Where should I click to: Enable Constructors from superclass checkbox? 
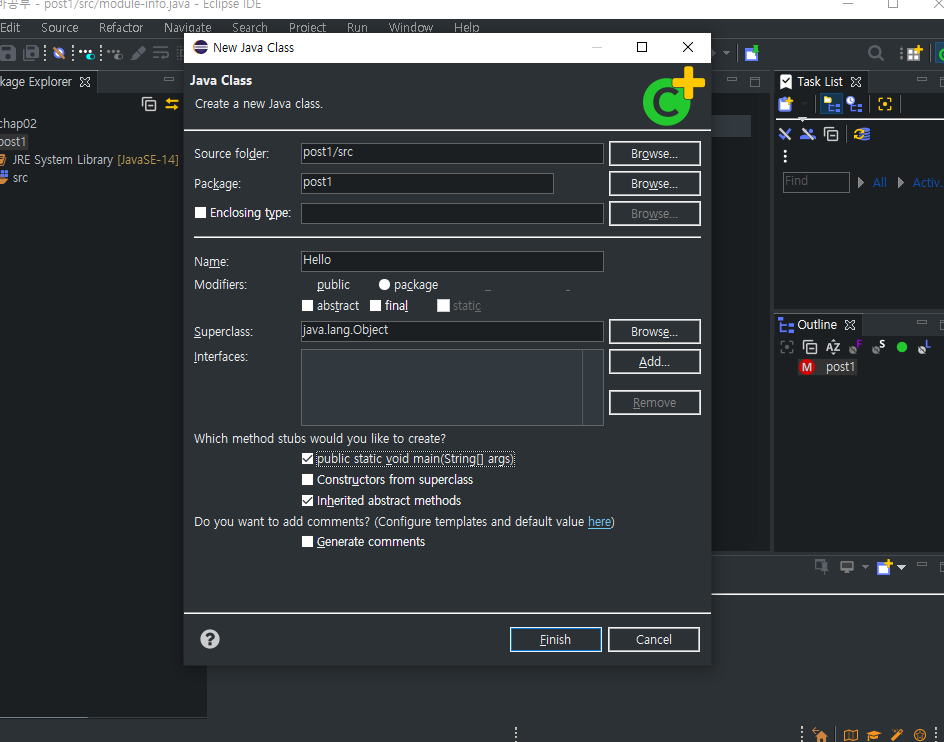pyautogui.click(x=308, y=479)
